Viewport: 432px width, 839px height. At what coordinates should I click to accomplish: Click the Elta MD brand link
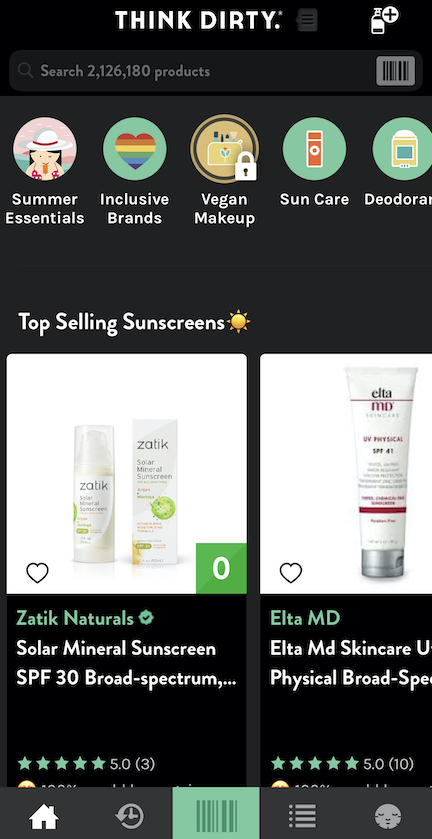(305, 618)
